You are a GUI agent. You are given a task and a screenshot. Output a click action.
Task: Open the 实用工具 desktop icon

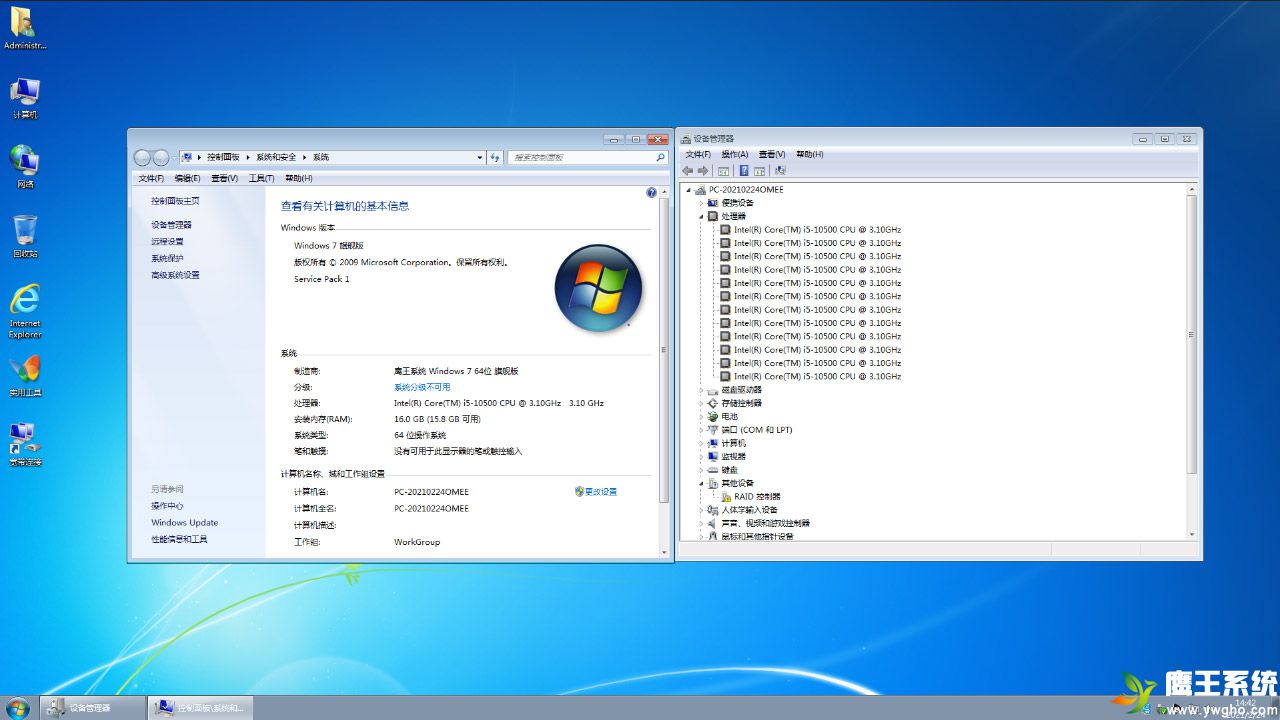[x=25, y=376]
